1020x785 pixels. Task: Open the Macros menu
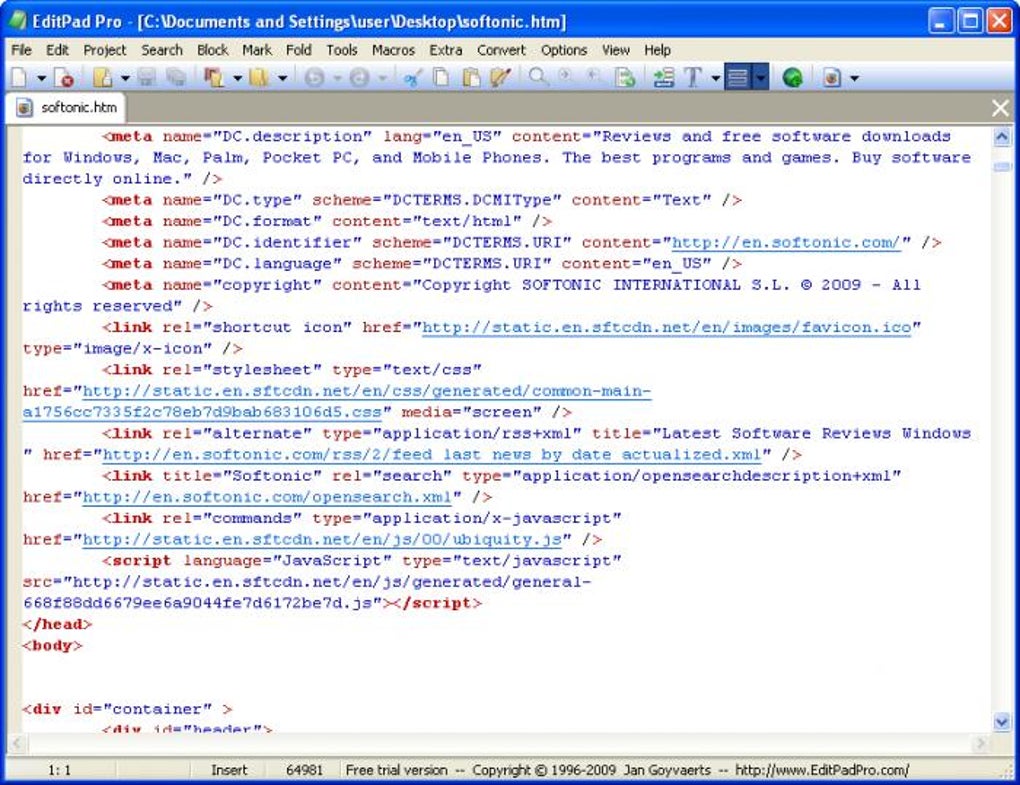tap(393, 50)
